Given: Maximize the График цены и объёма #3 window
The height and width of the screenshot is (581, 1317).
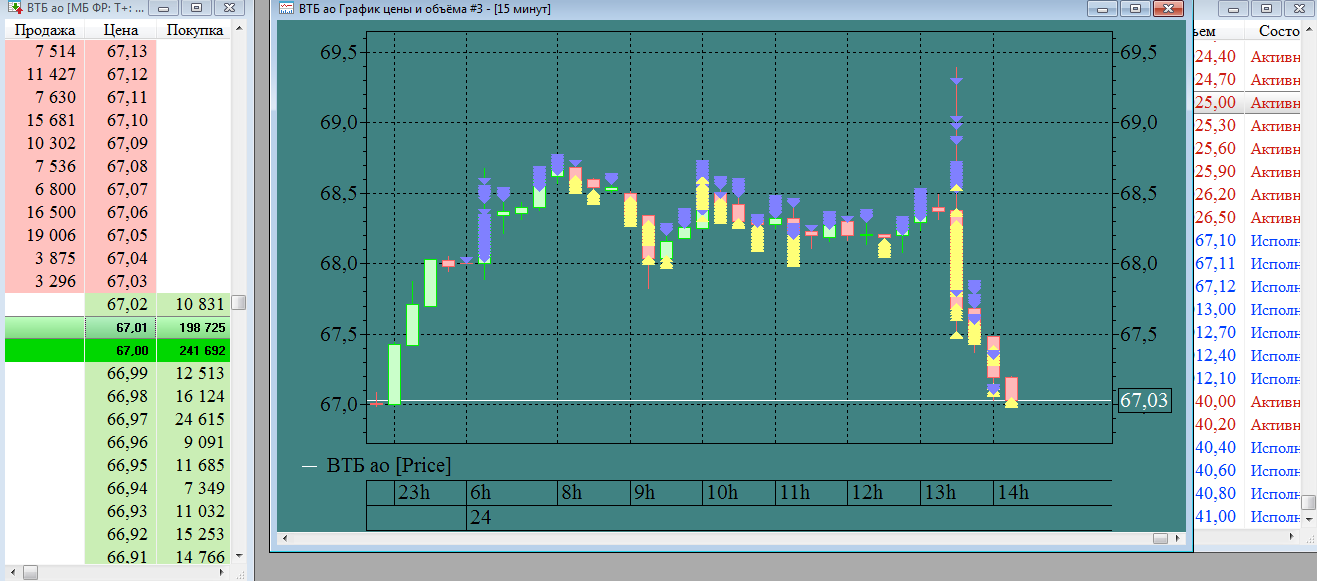Looking at the screenshot, I should (x=1134, y=8).
